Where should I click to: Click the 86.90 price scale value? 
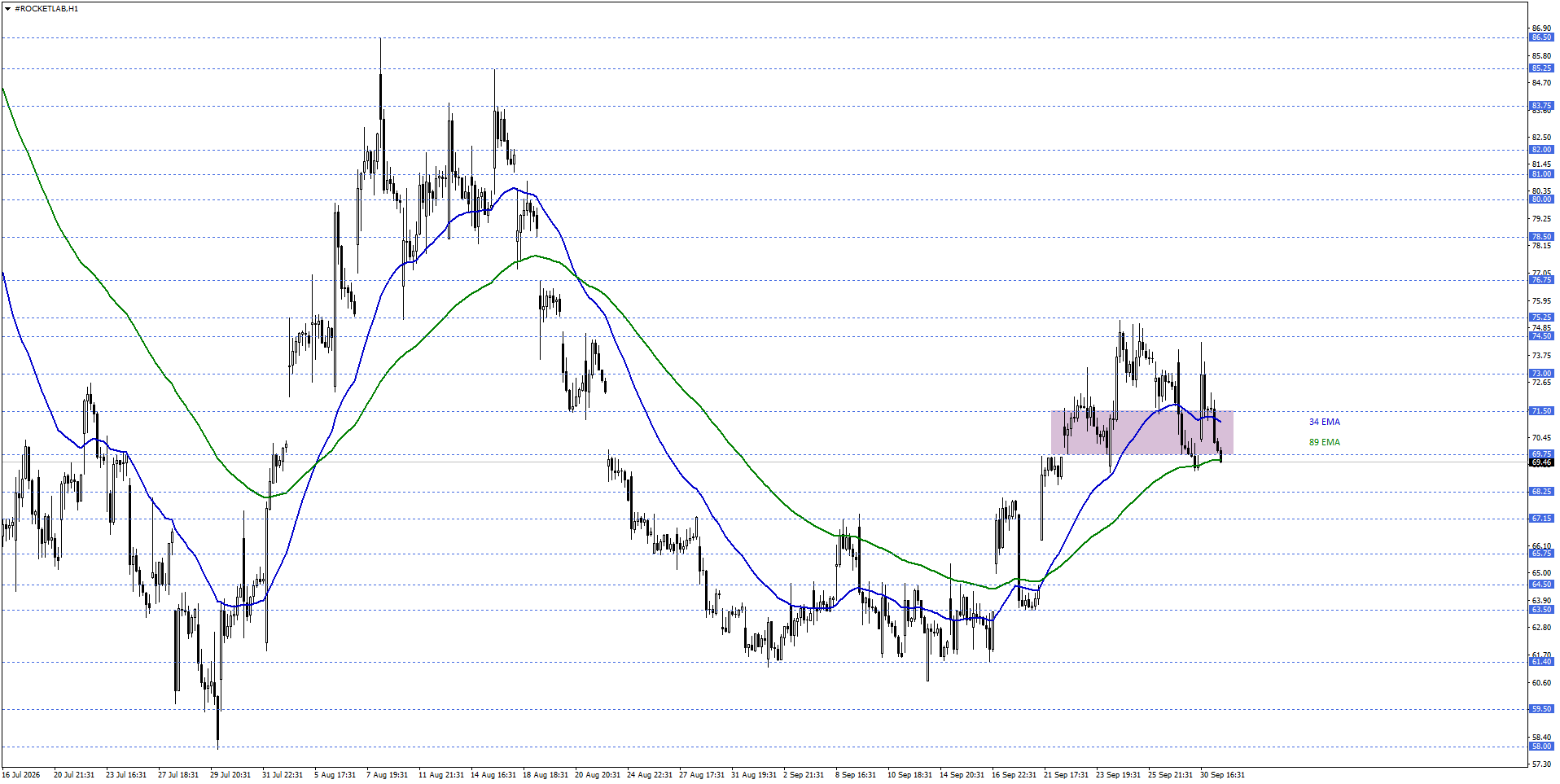coord(1541,28)
